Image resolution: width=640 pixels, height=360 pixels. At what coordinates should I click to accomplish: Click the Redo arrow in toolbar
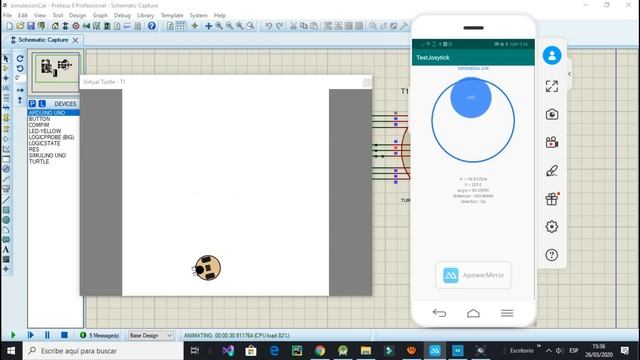pyautogui.click(x=280, y=26)
